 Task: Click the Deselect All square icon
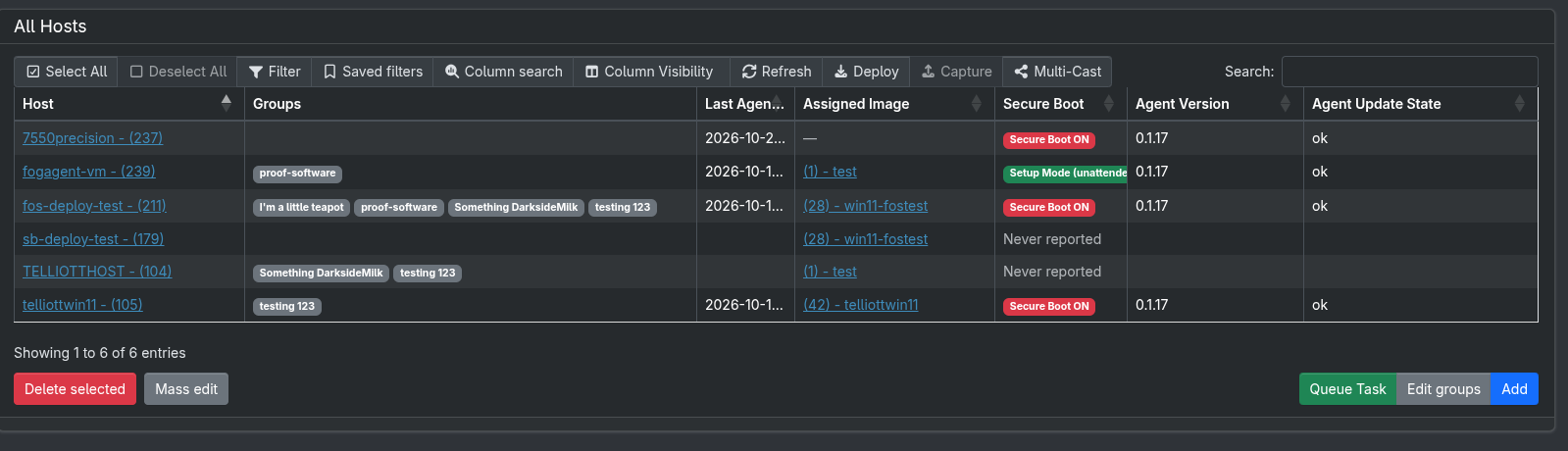click(x=136, y=72)
